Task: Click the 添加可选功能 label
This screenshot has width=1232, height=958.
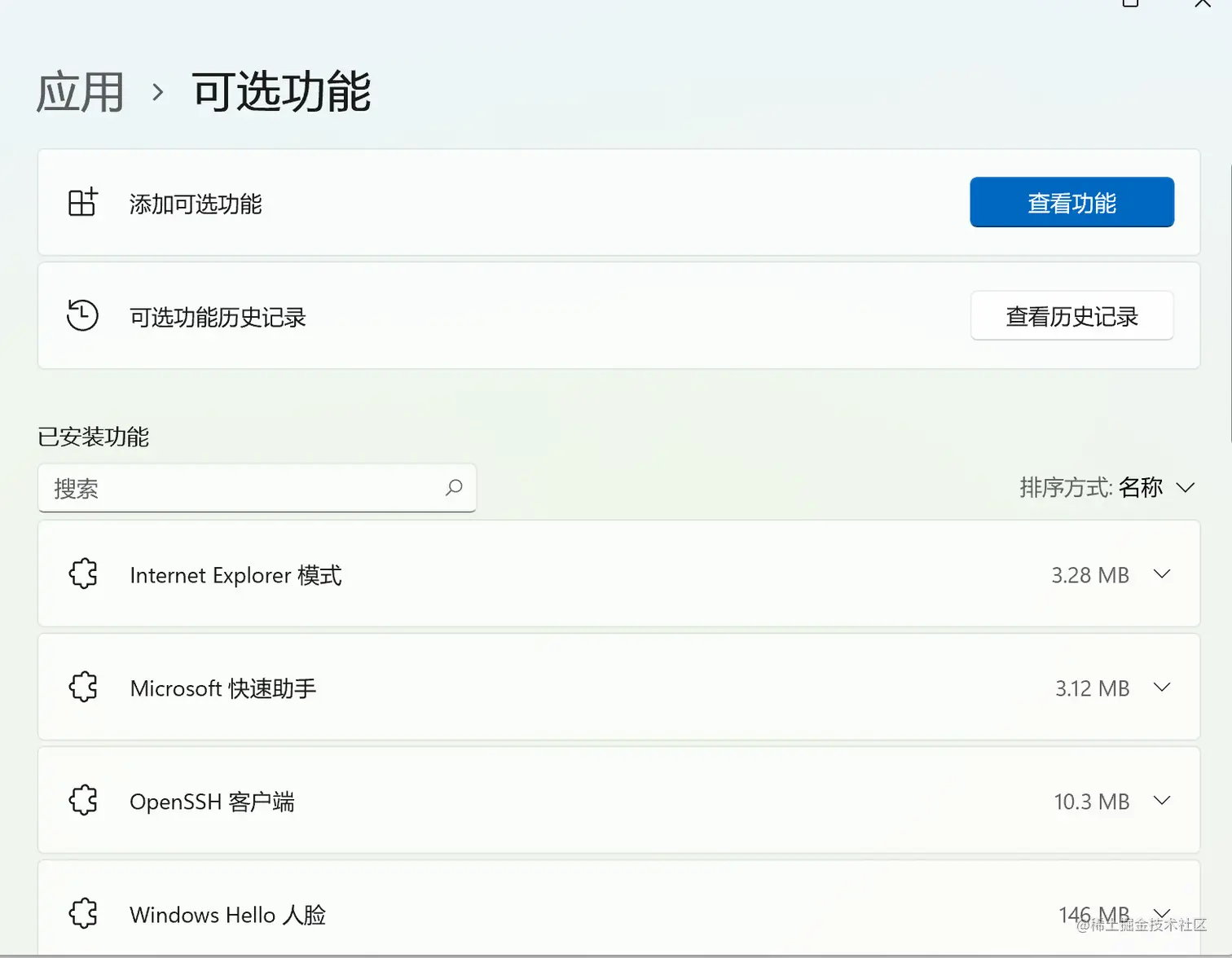Action: tap(196, 204)
